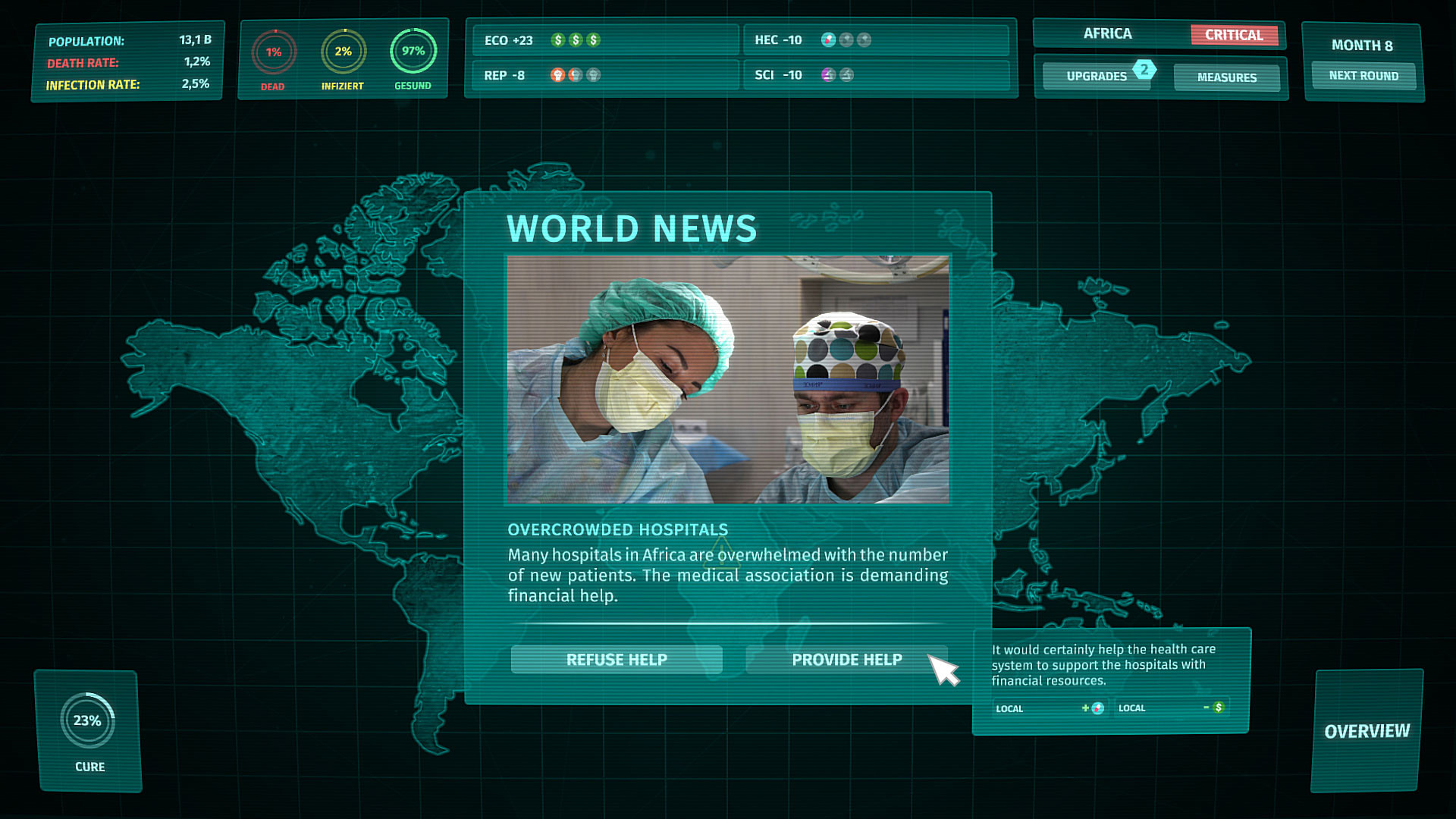The width and height of the screenshot is (1456, 819).
Task: Click the GESUND 97% circular gauge
Action: [413, 51]
